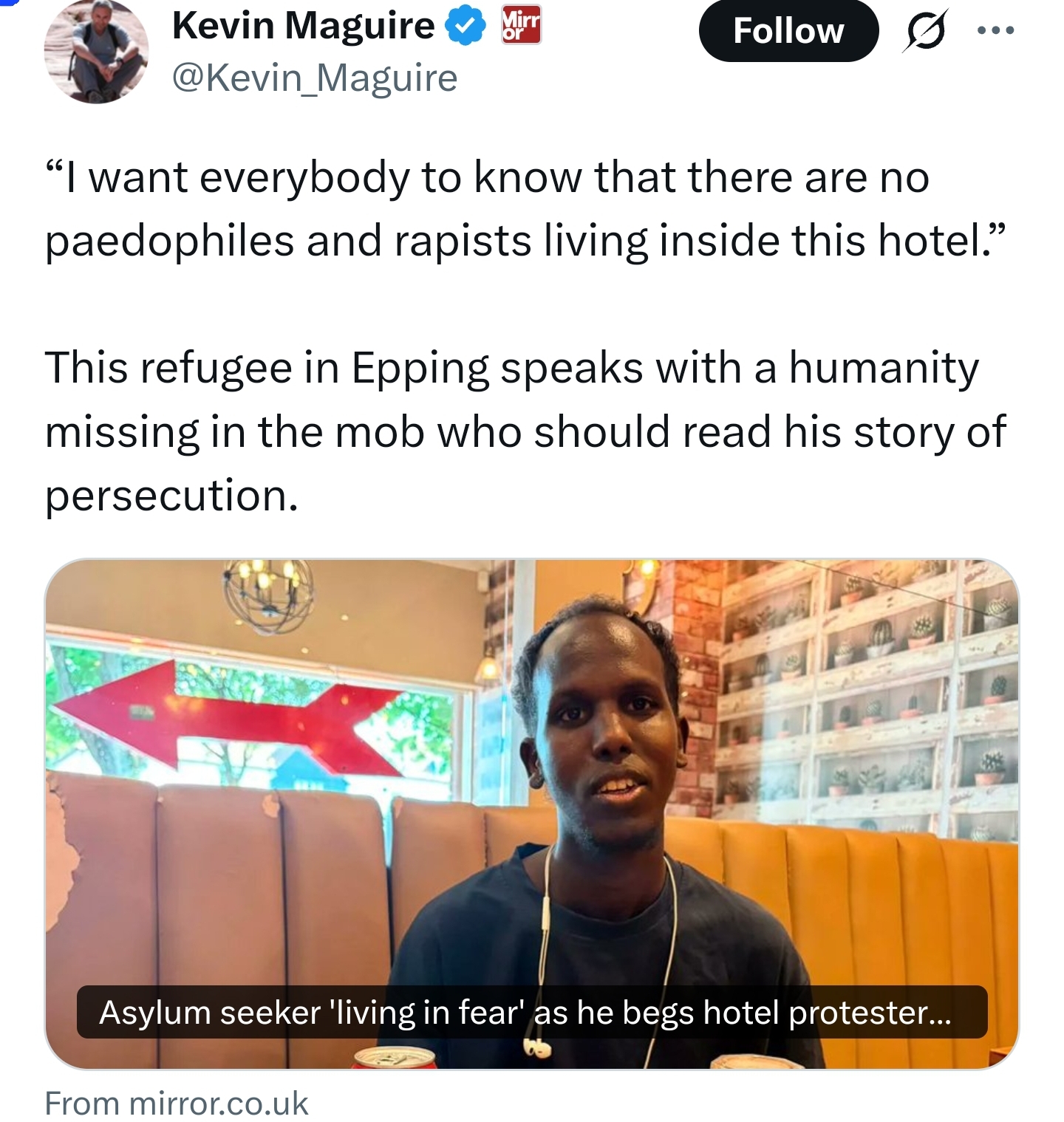
Task: Click the display name Kevin Maguire
Action: (303, 26)
